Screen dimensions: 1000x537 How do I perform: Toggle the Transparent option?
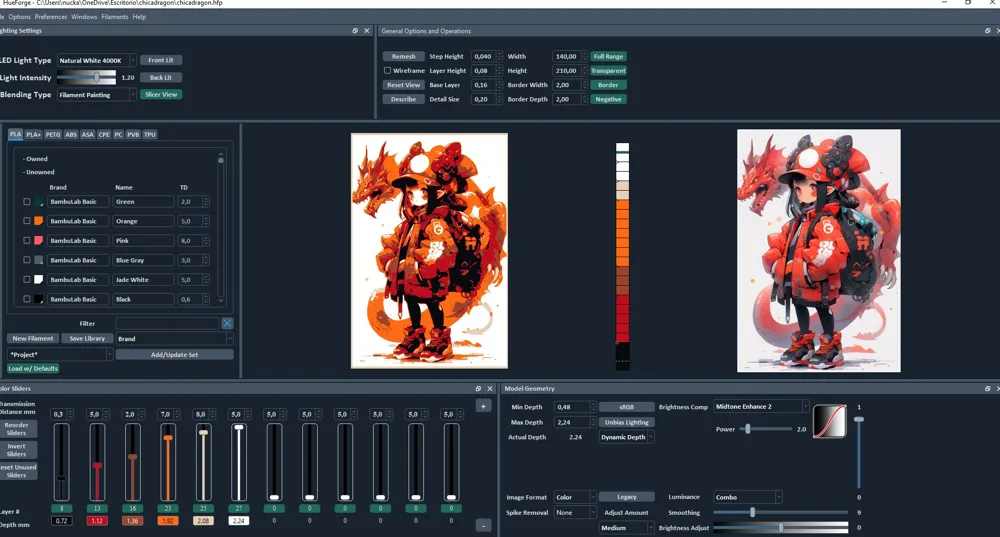click(608, 71)
